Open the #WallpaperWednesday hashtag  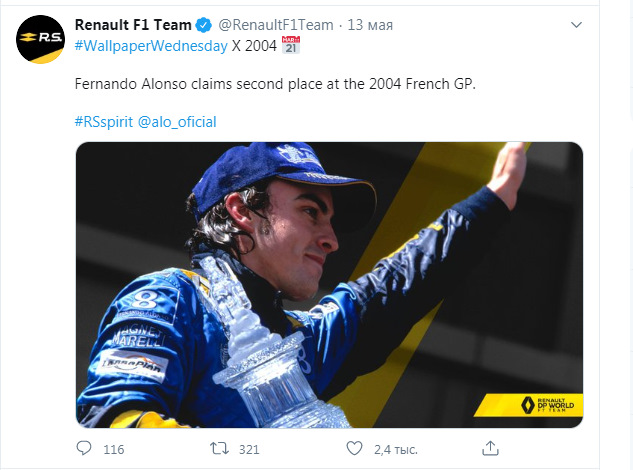click(x=151, y=46)
